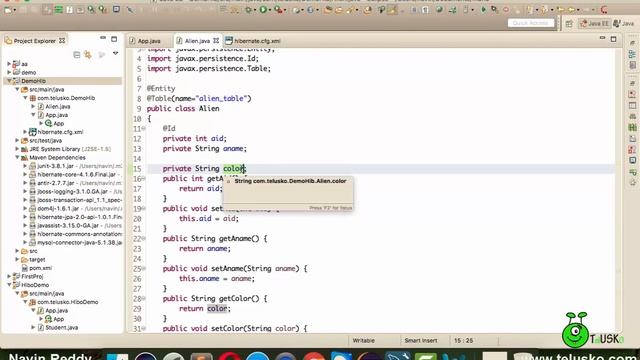This screenshot has width=640, height=360.
Task: Click the red circular icon at toolbar end
Action: click(x=604, y=9)
